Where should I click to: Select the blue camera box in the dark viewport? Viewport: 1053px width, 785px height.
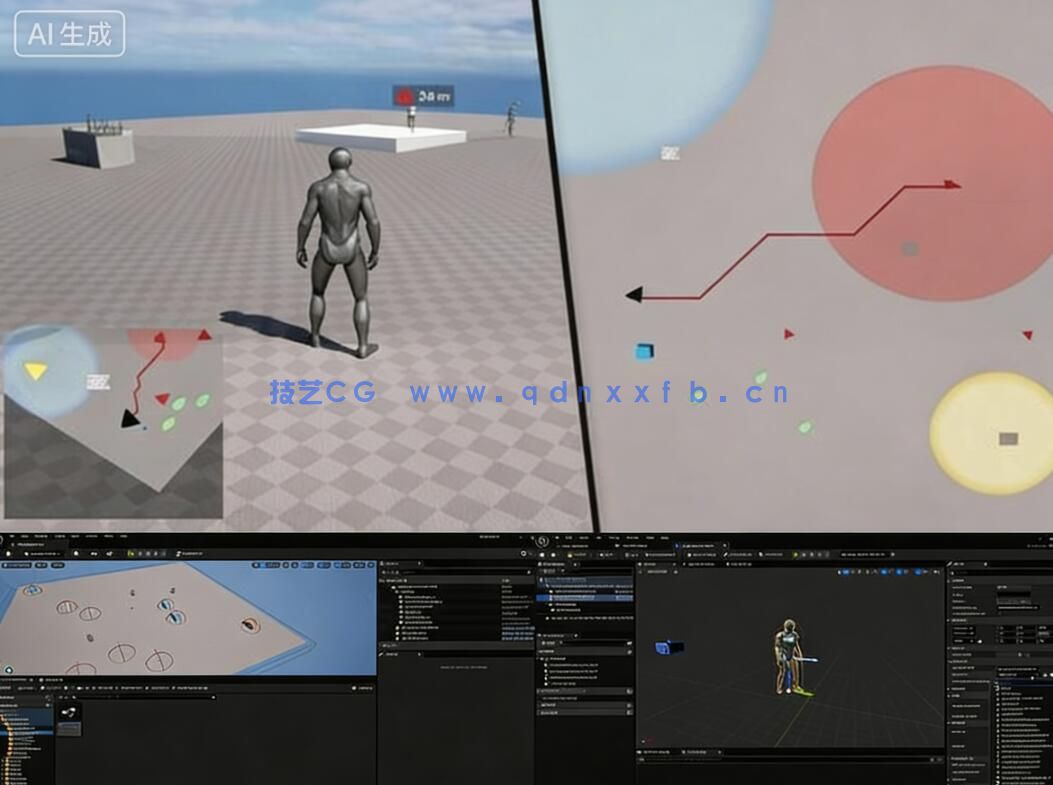coord(669,648)
